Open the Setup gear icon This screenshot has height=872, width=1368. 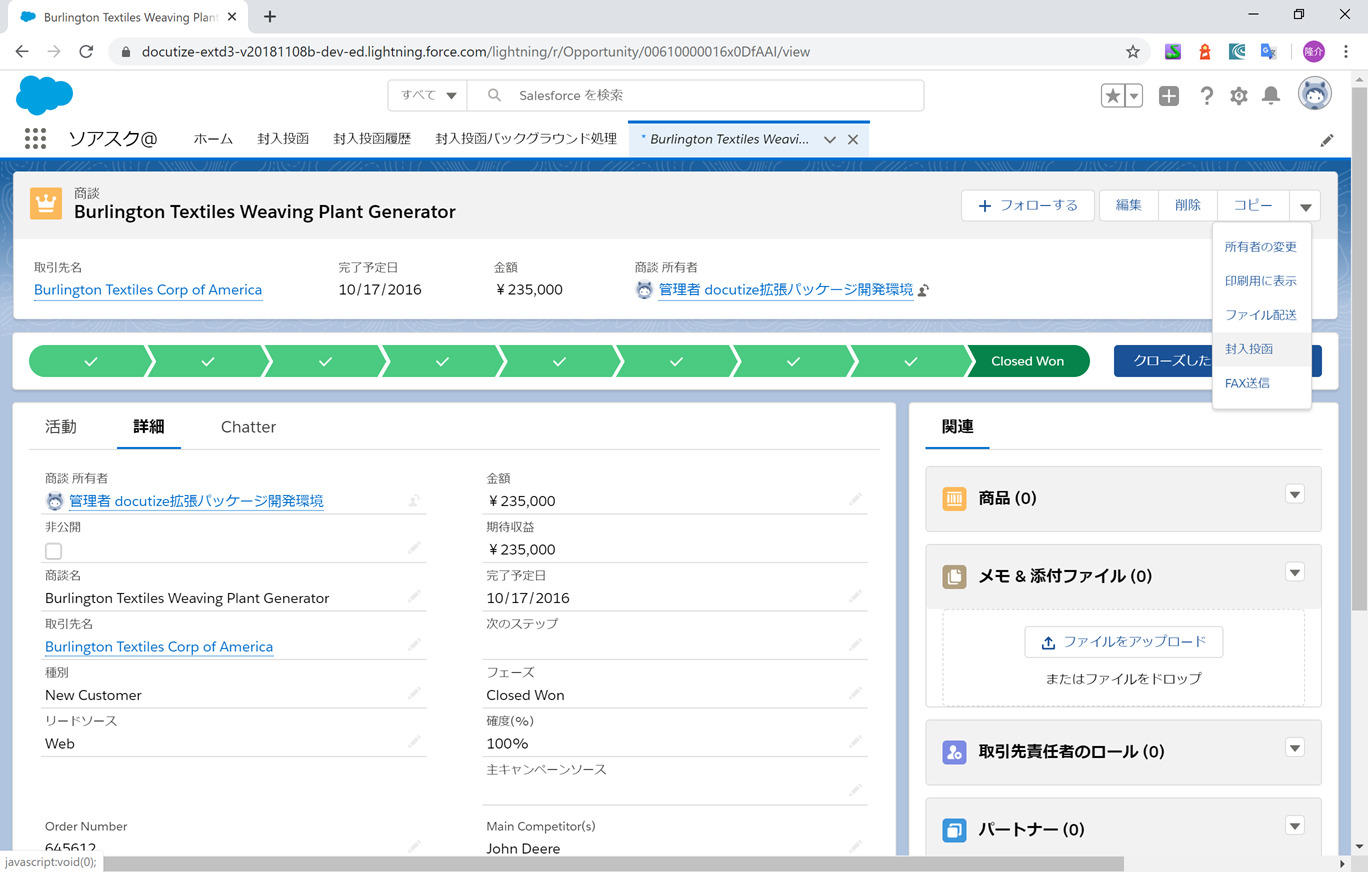tap(1239, 96)
